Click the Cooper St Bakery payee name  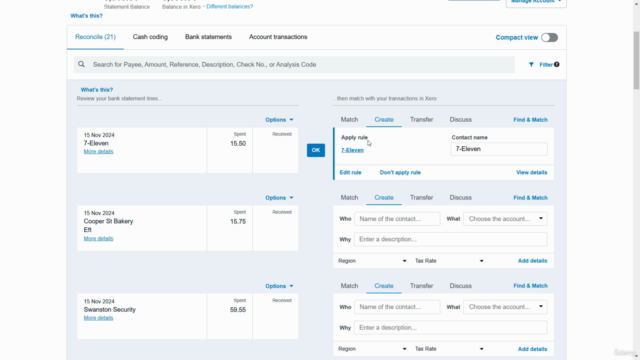pos(109,221)
